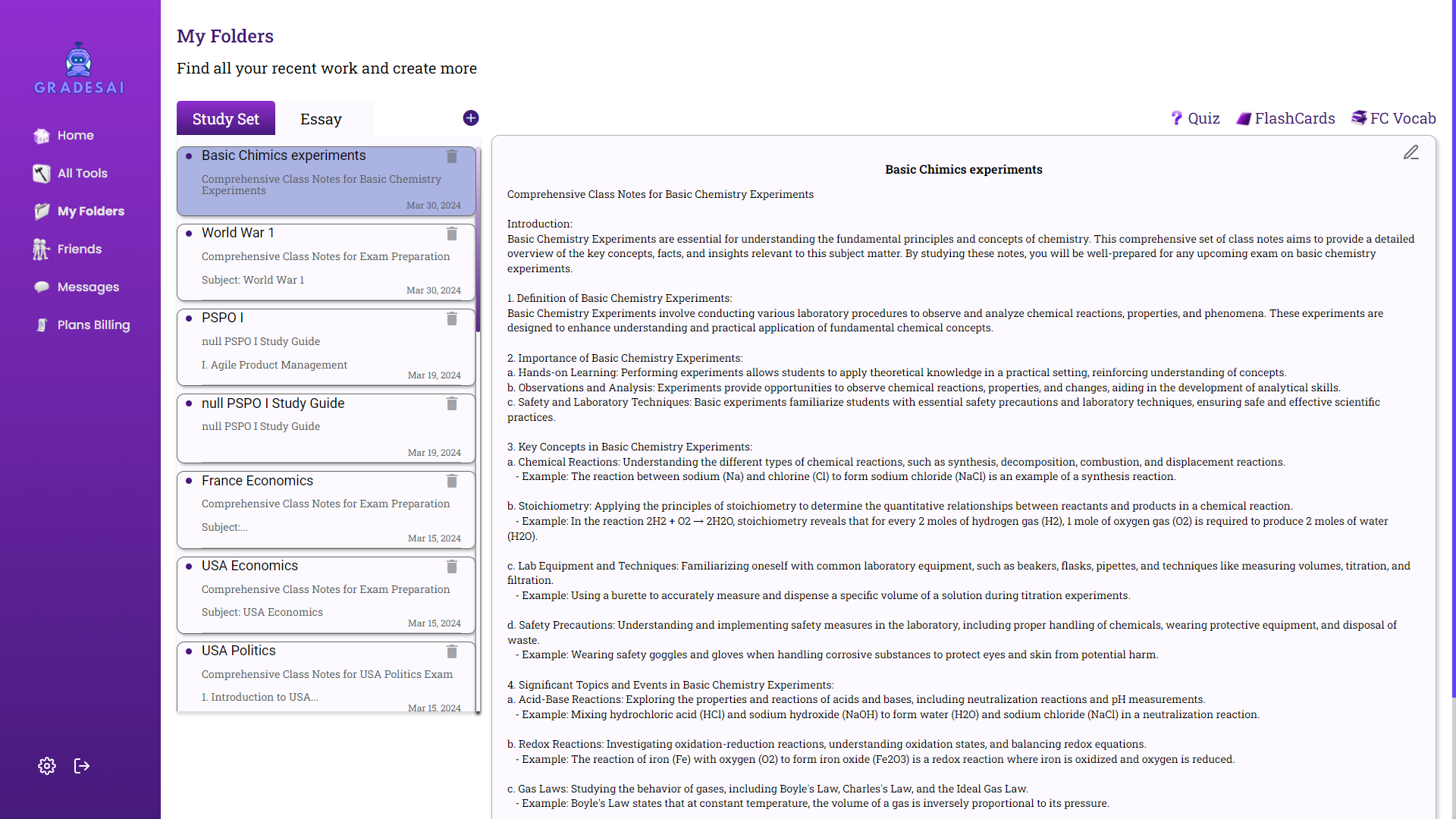Click the logout icon
Viewport: 1456px width, 819px height.
tap(82, 766)
